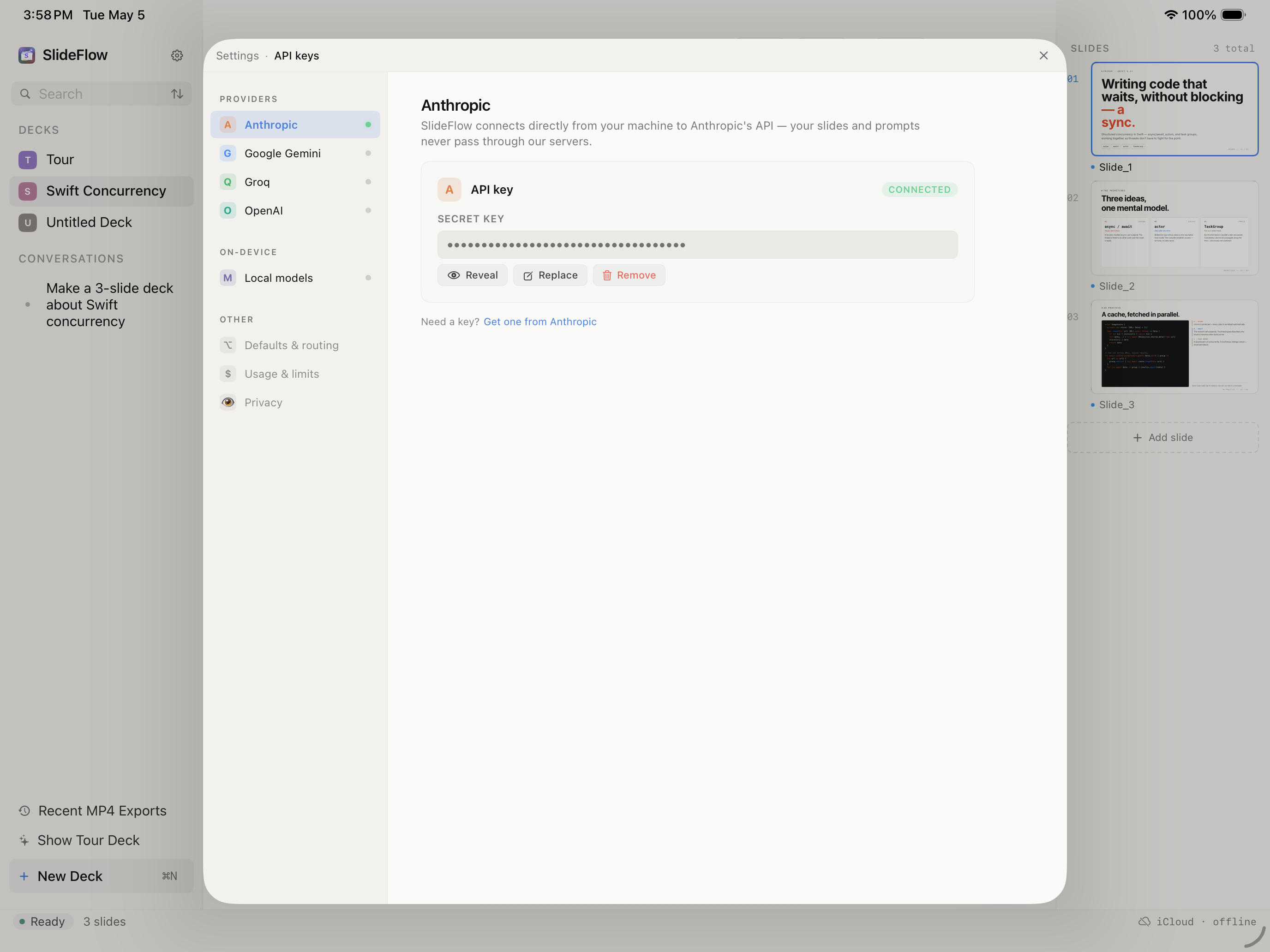
Task: Click the 3 total slides label
Action: [1233, 49]
